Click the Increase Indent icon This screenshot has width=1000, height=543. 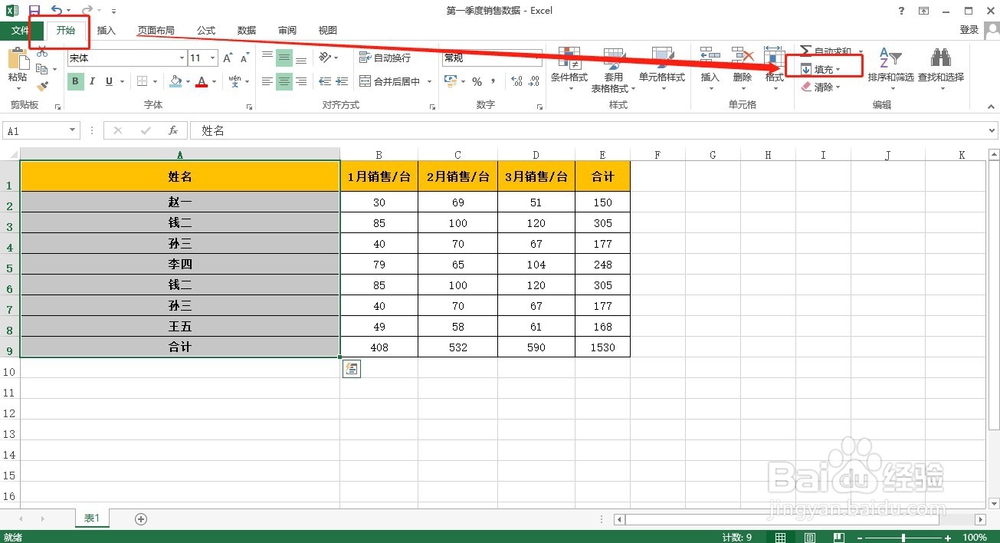coord(342,81)
